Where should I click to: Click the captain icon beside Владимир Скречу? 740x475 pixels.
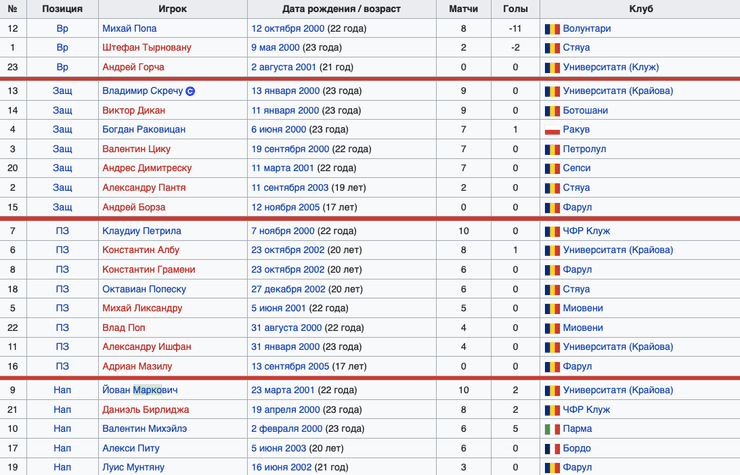[x=191, y=91]
